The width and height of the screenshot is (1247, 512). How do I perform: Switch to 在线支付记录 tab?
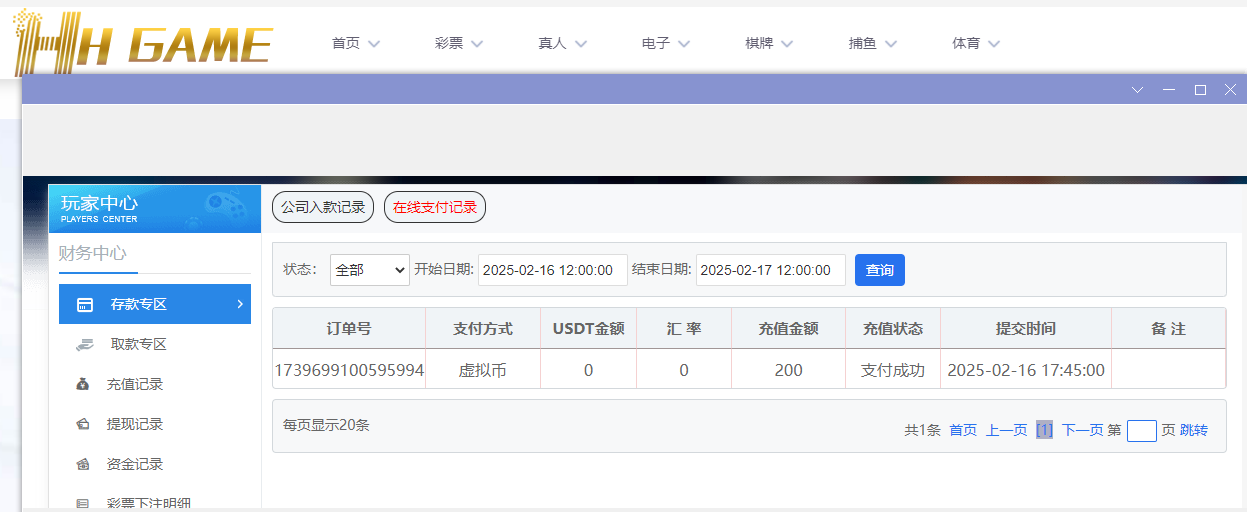coord(434,208)
